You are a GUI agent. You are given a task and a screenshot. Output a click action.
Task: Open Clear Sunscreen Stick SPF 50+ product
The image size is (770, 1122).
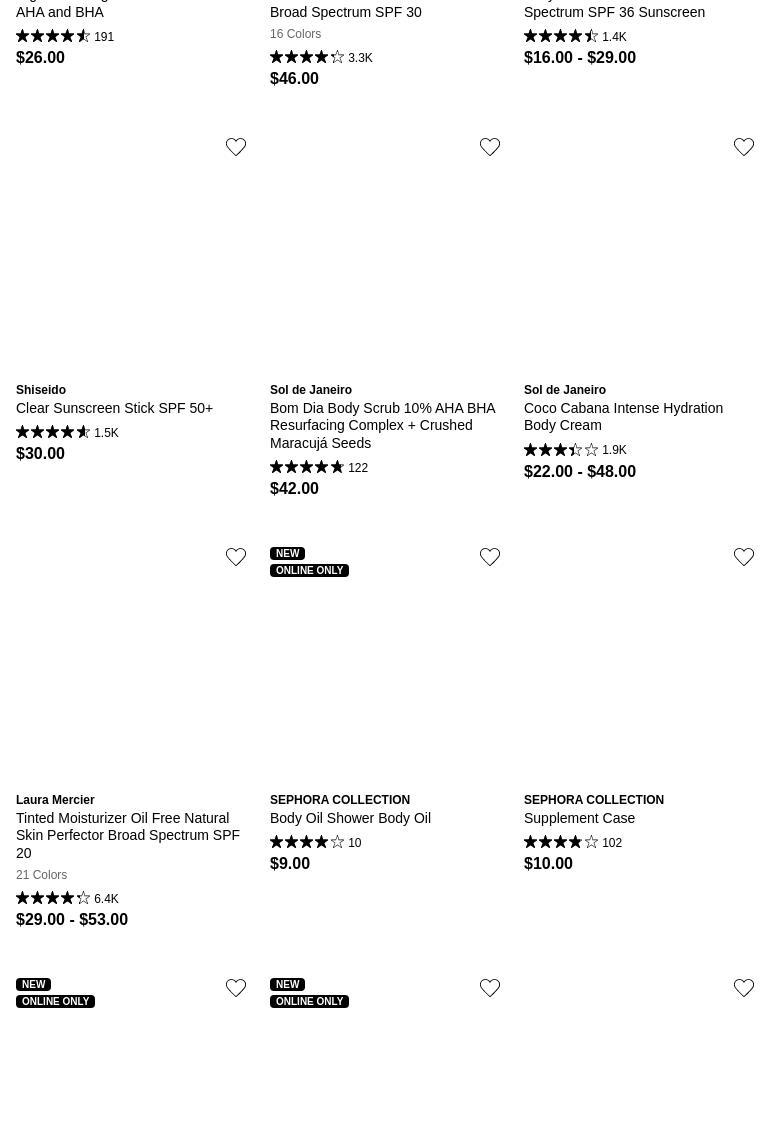click(114, 408)
